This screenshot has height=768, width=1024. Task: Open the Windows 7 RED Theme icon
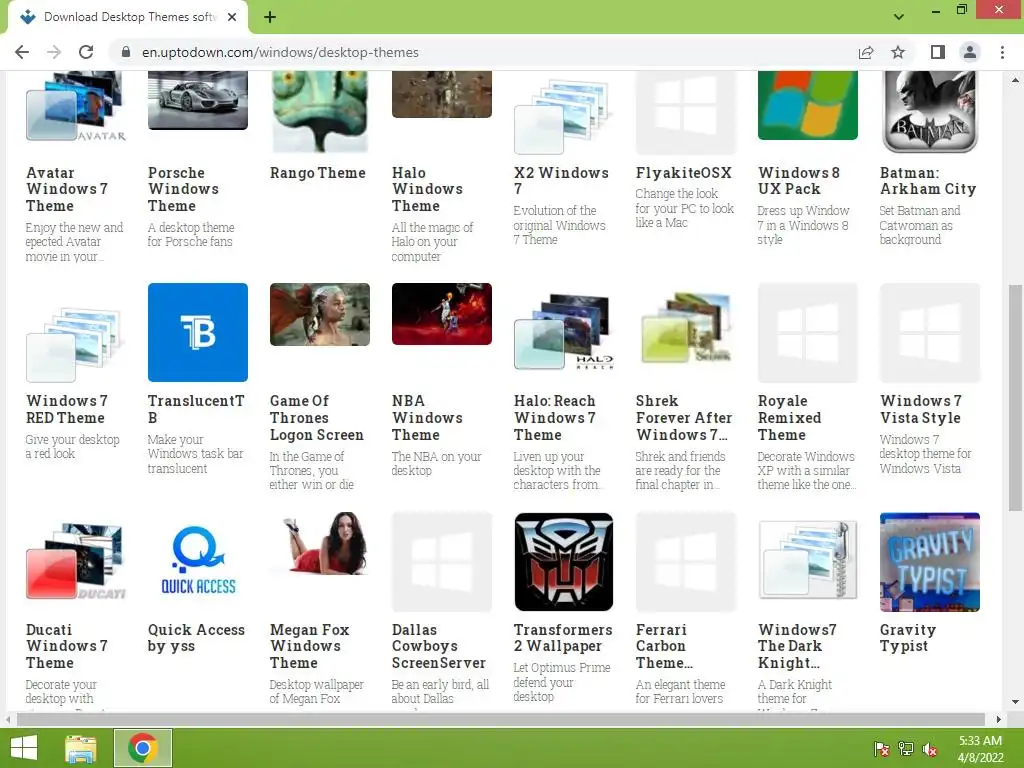click(76, 343)
